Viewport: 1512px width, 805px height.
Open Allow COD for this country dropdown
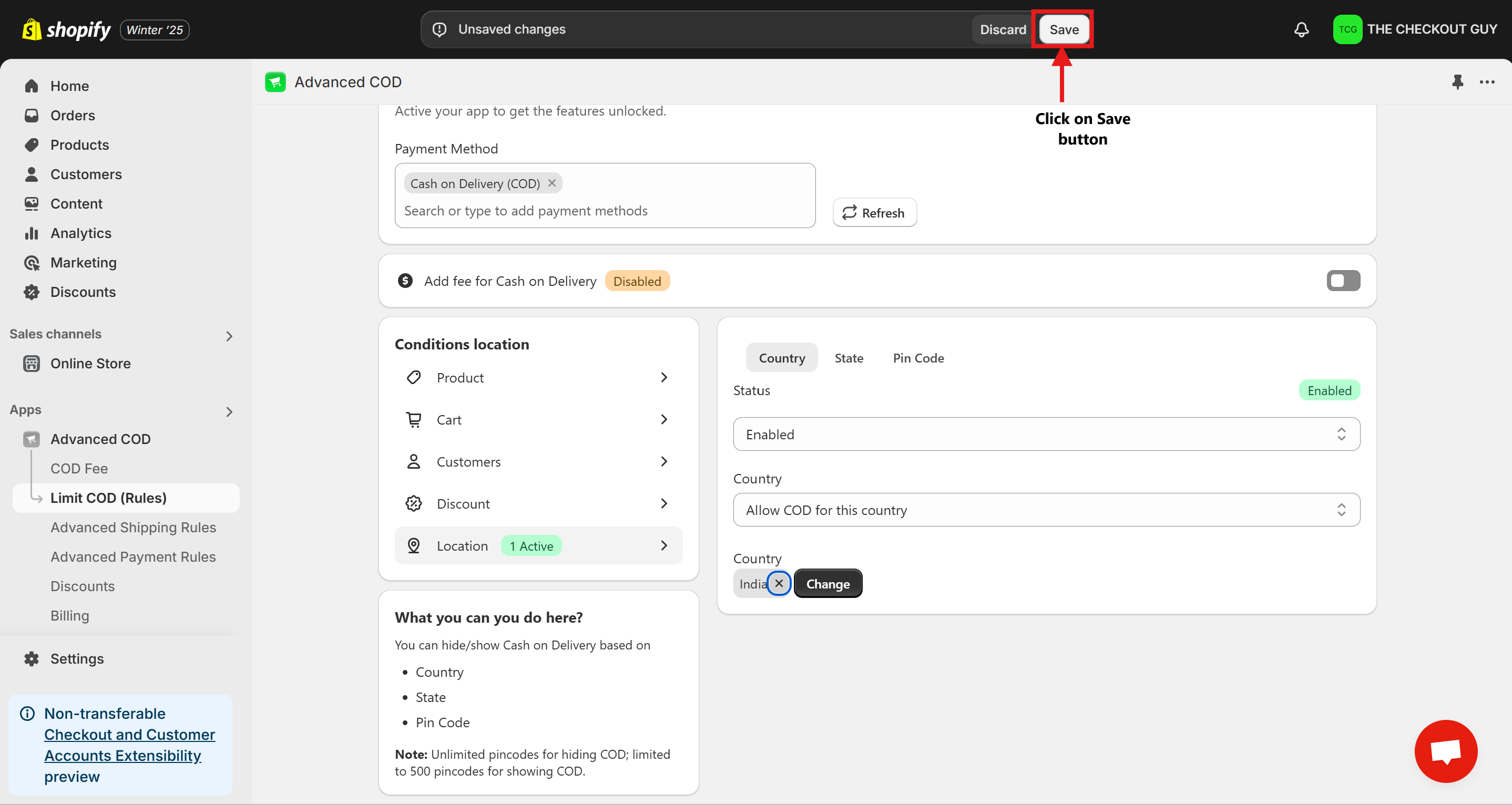pos(1046,510)
